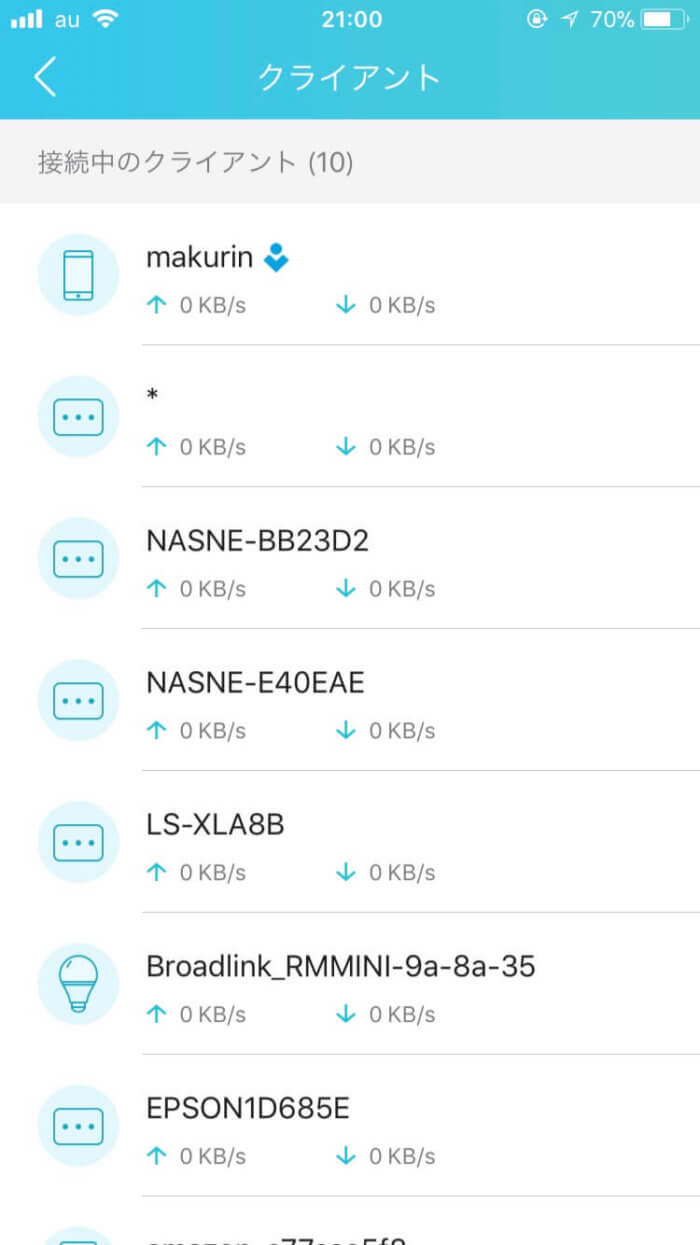Tap the phone icon beside makurin

coord(78,275)
